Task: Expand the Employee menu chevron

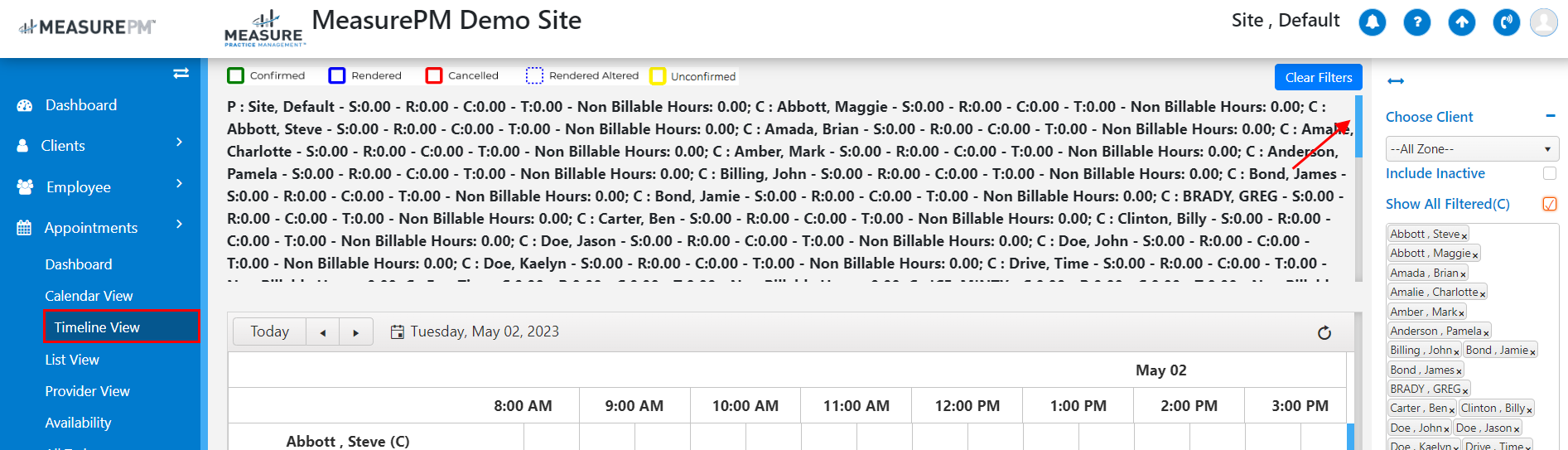Action: [180, 184]
